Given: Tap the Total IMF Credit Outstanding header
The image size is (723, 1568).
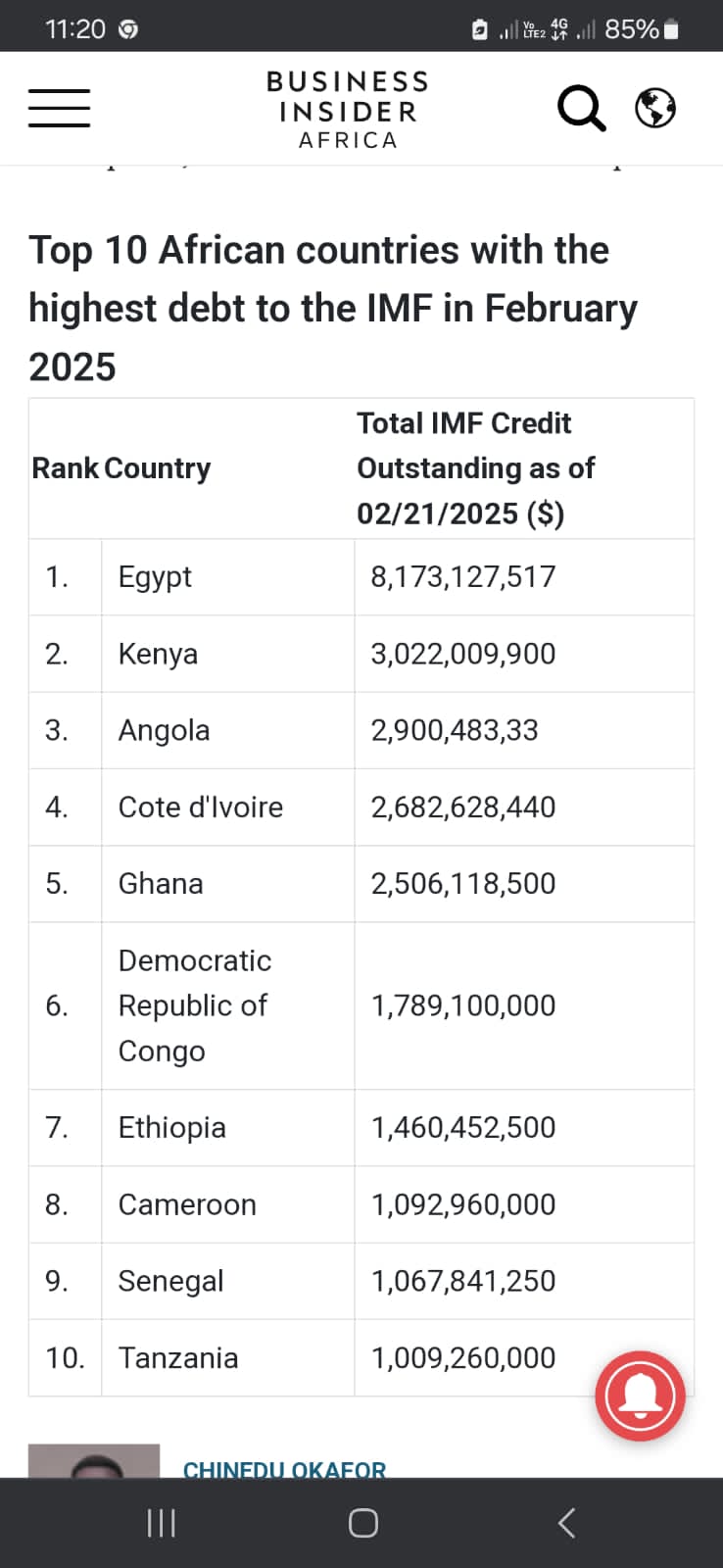Looking at the screenshot, I should point(475,468).
